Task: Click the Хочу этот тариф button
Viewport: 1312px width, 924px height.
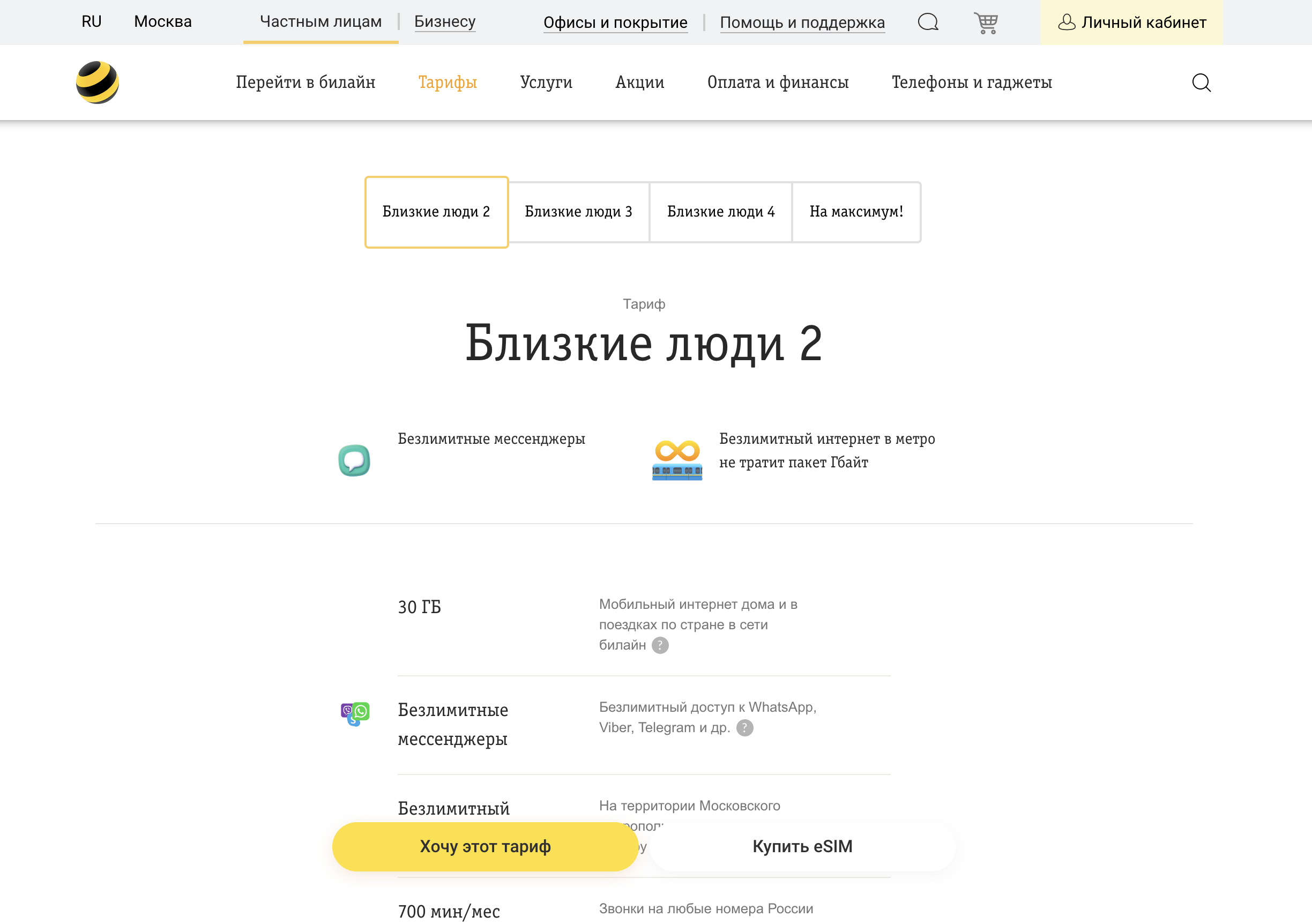Action: (485, 846)
